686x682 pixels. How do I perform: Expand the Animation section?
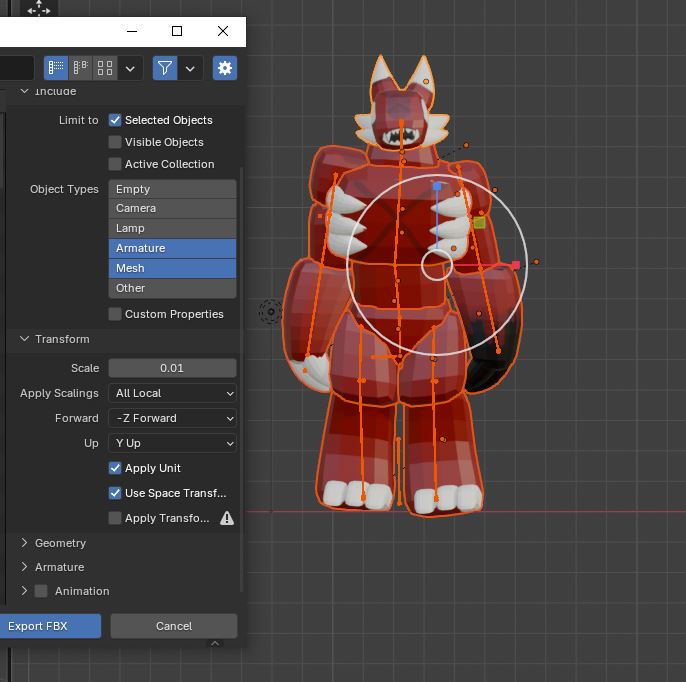pos(24,591)
